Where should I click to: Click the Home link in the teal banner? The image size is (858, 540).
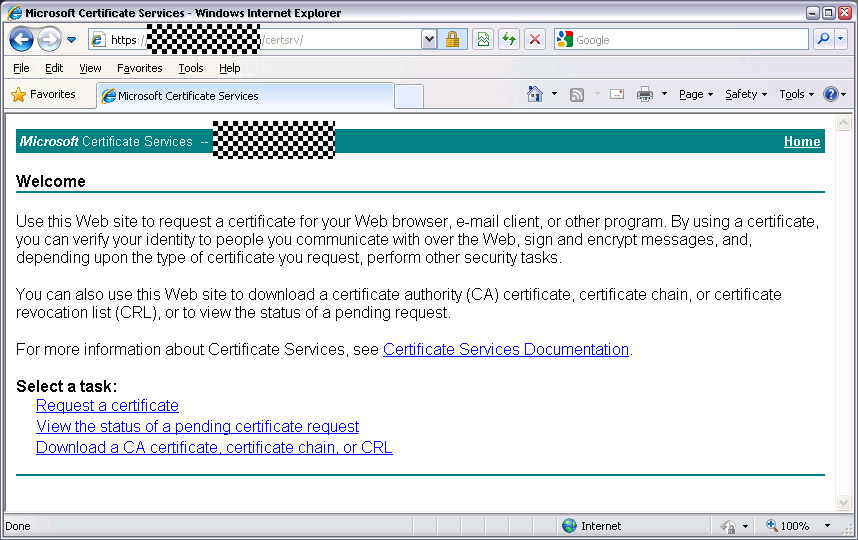[802, 141]
